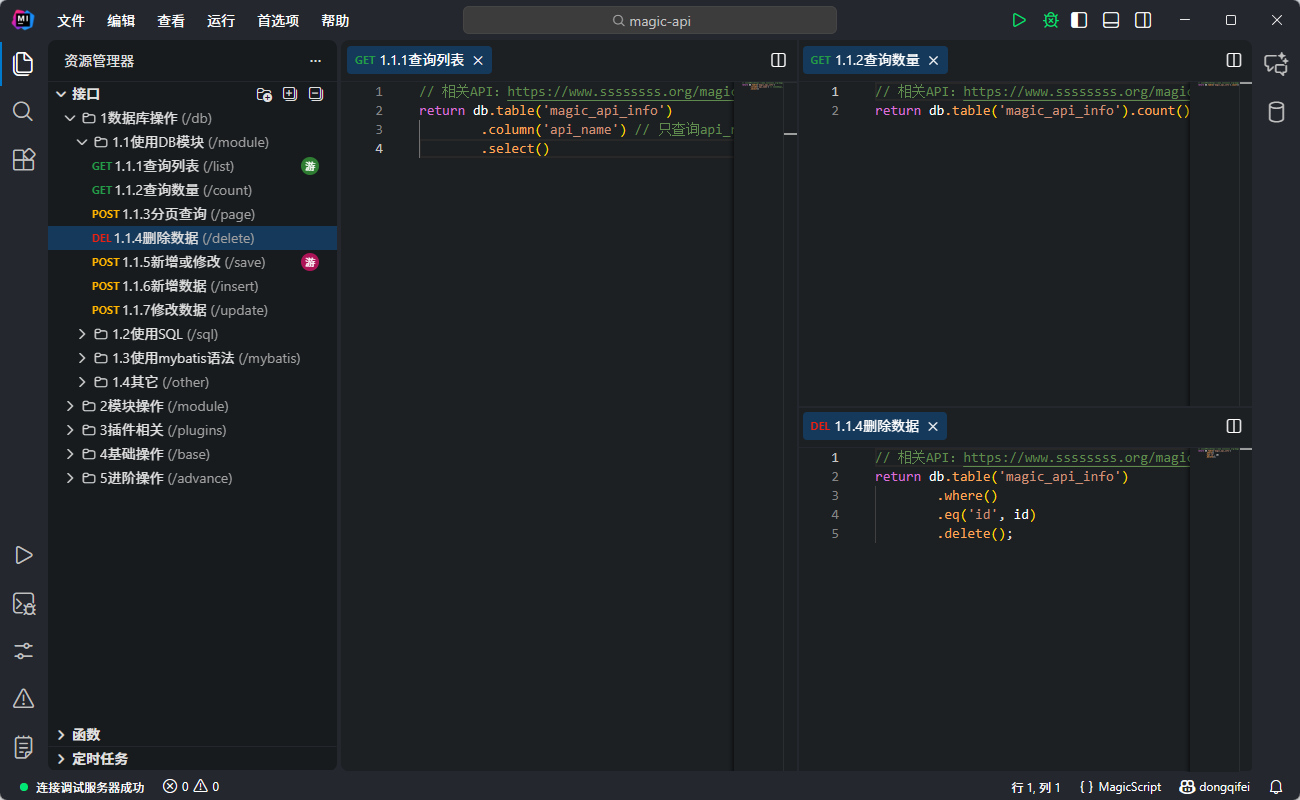Click the dongqifei user in status bar

(x=1215, y=787)
